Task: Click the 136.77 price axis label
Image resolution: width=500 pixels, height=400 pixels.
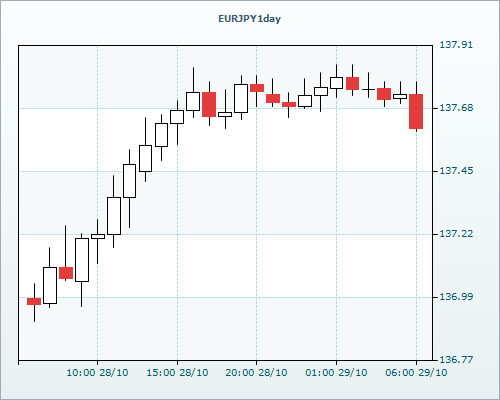Action: 456,360
